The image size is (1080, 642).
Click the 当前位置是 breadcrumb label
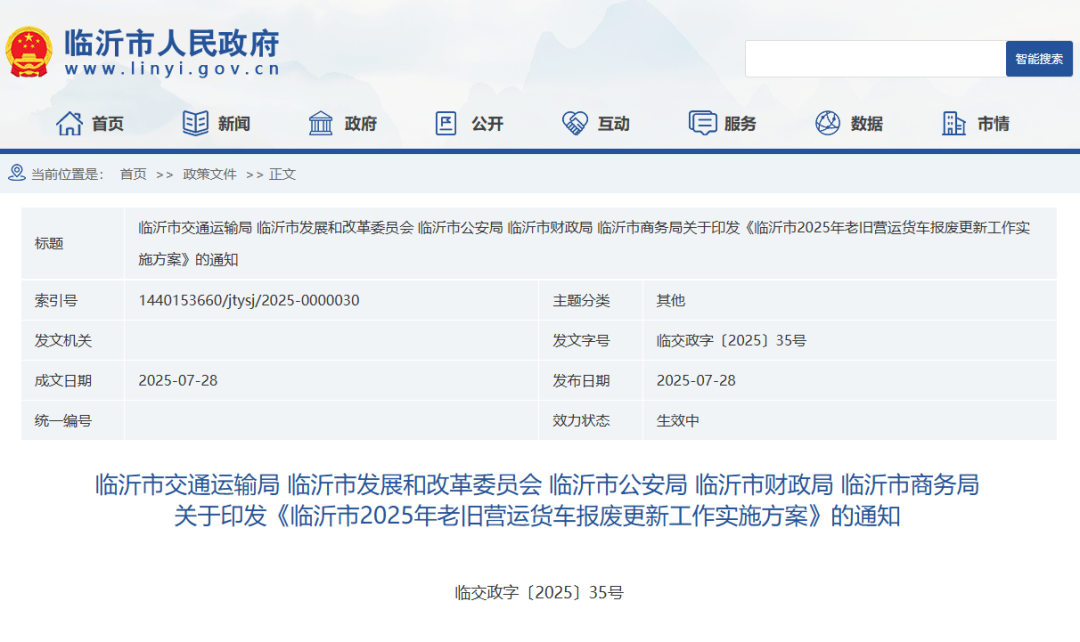pyautogui.click(x=67, y=174)
